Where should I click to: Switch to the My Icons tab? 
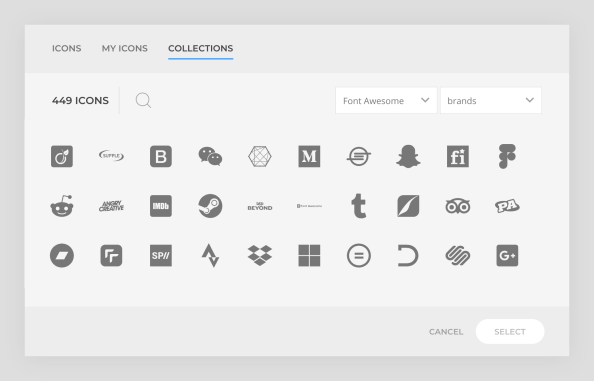point(125,48)
